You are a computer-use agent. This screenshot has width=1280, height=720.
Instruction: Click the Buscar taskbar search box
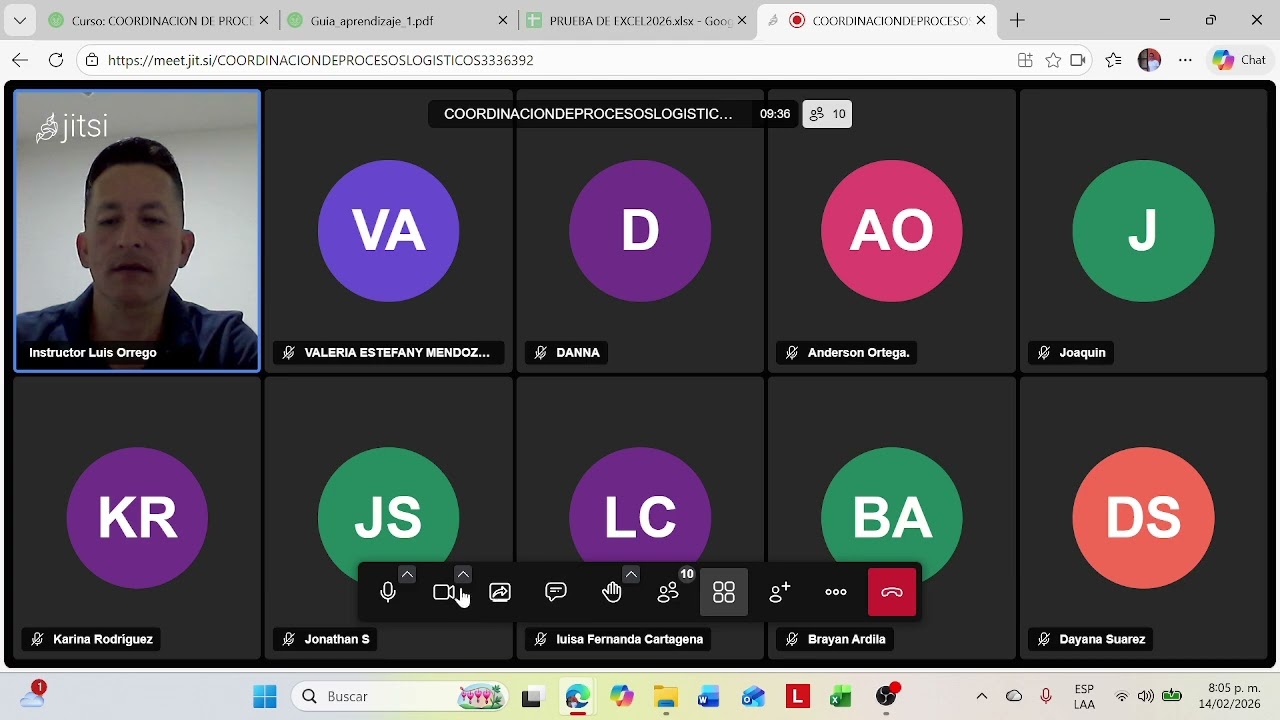point(400,697)
